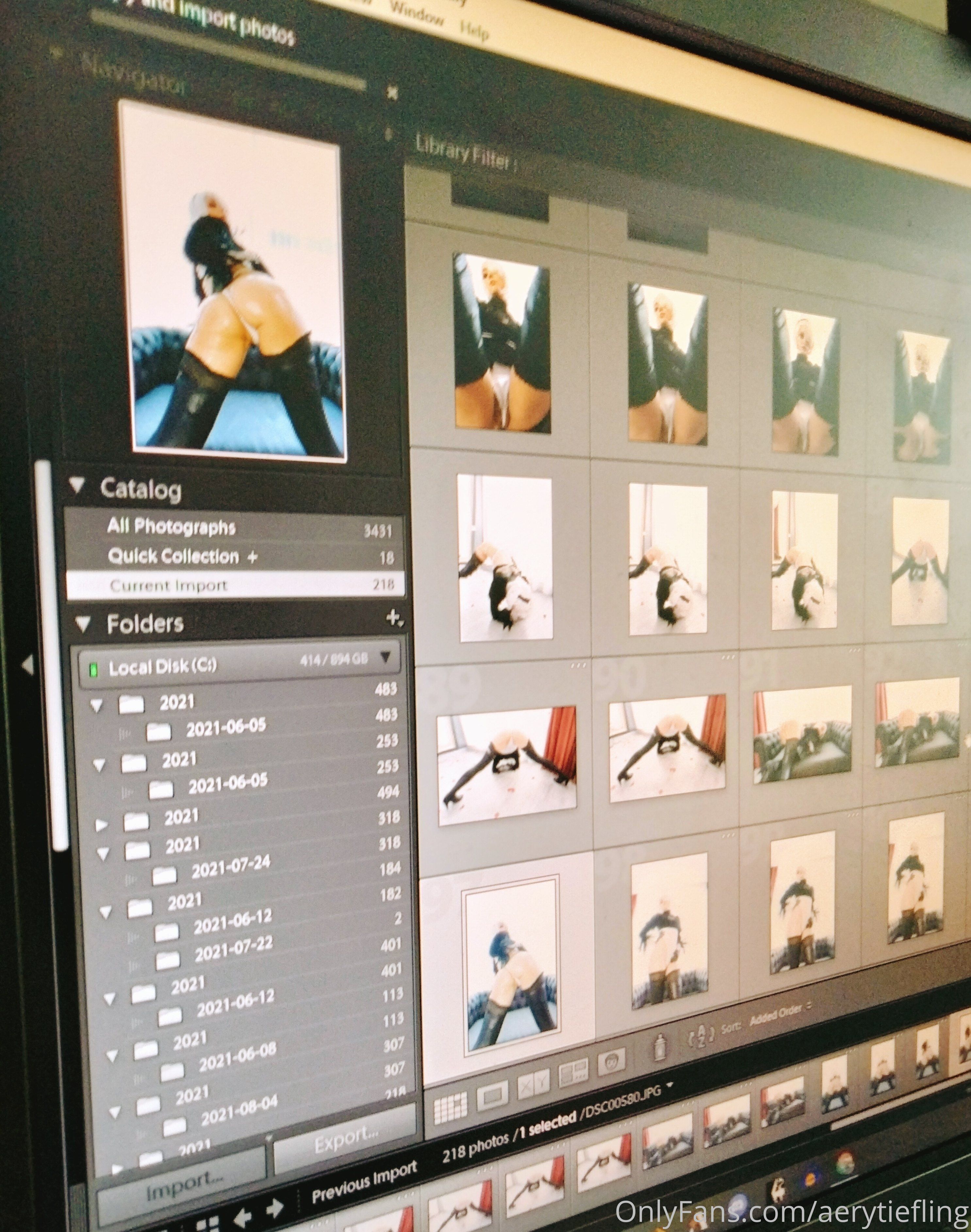
Task: Collapse the Catalog panel triangle
Action: 77,485
